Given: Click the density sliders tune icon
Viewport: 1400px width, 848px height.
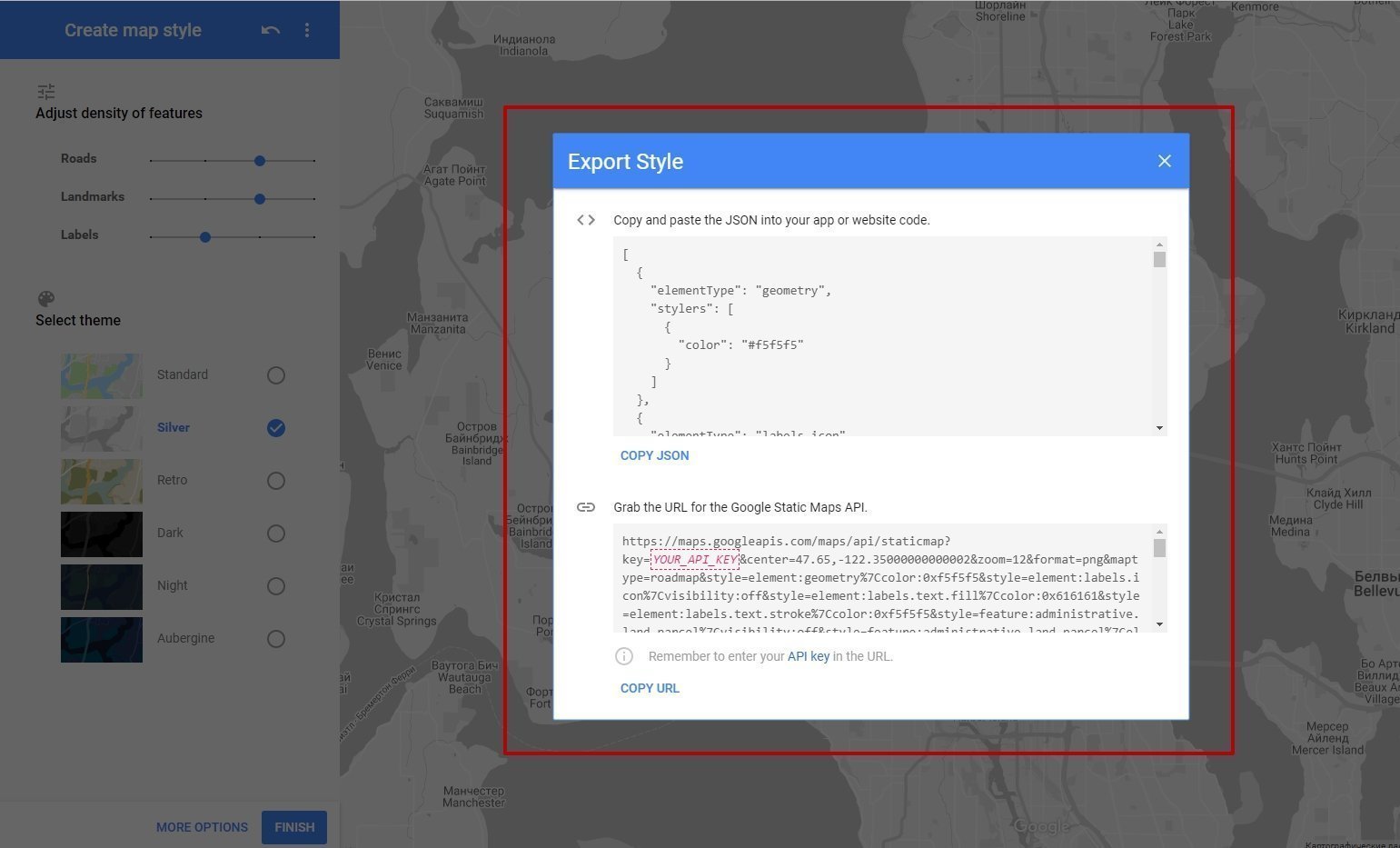Looking at the screenshot, I should [46, 91].
